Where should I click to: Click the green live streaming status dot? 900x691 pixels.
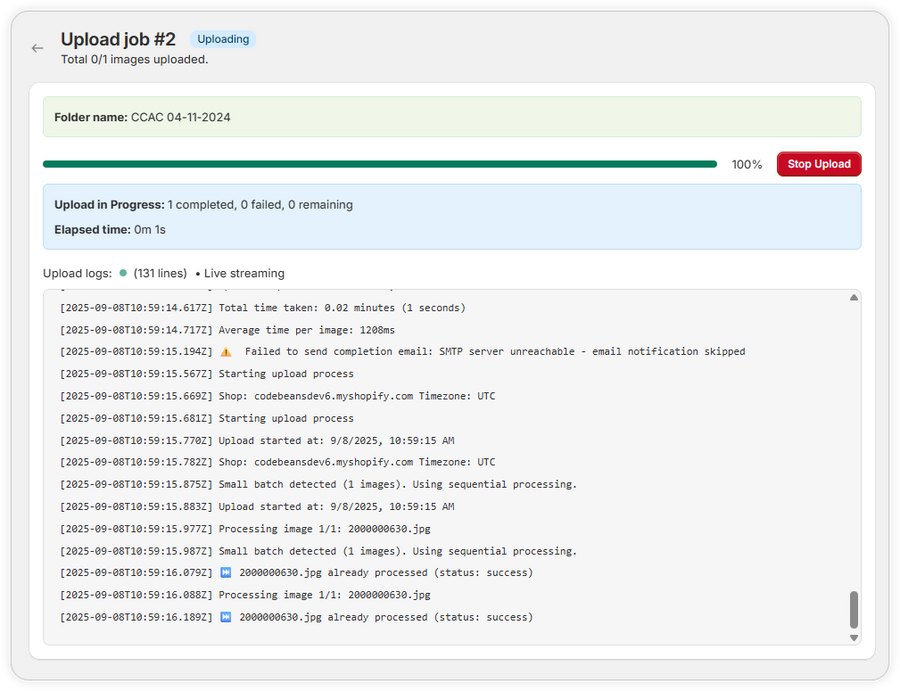click(123, 273)
